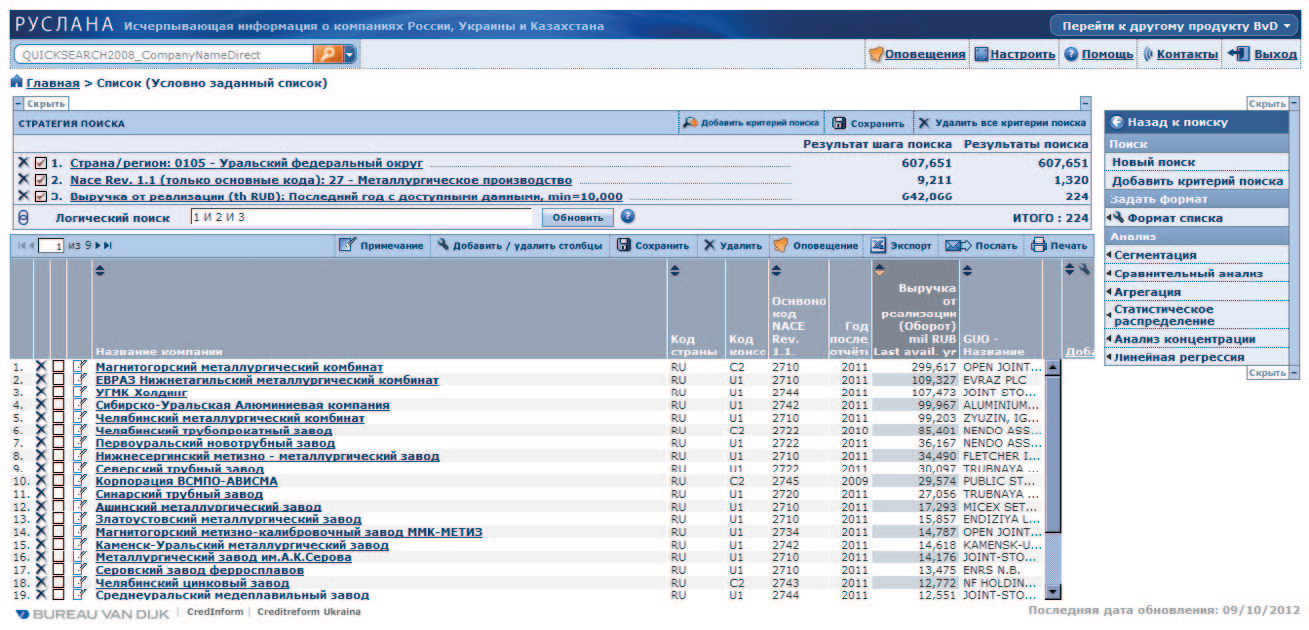Sort by the GUO - Название column arrows
Viewport: 1309px width, 630px height.
pyautogui.click(x=967, y=270)
